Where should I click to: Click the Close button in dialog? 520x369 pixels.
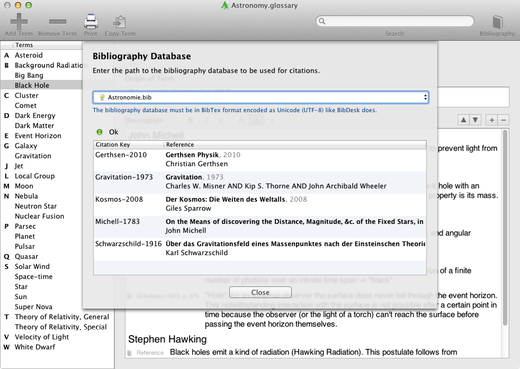(260, 292)
